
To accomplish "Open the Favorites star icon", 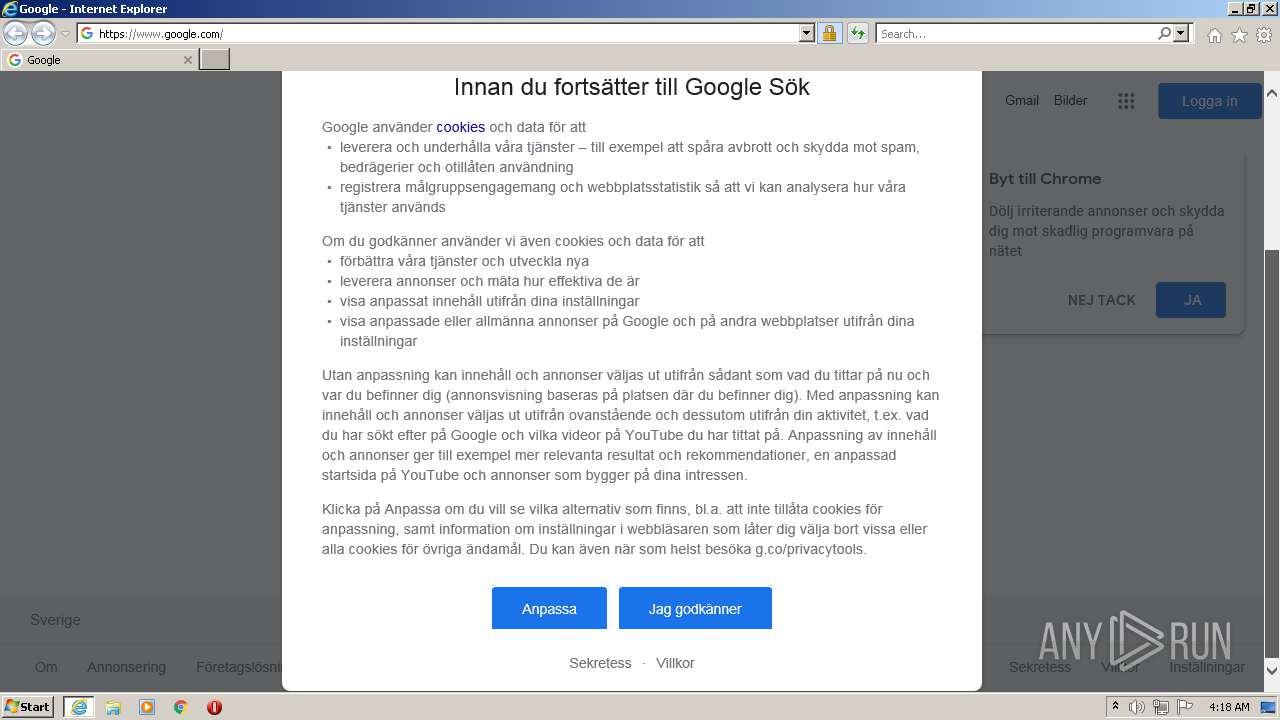I will pyautogui.click(x=1239, y=35).
